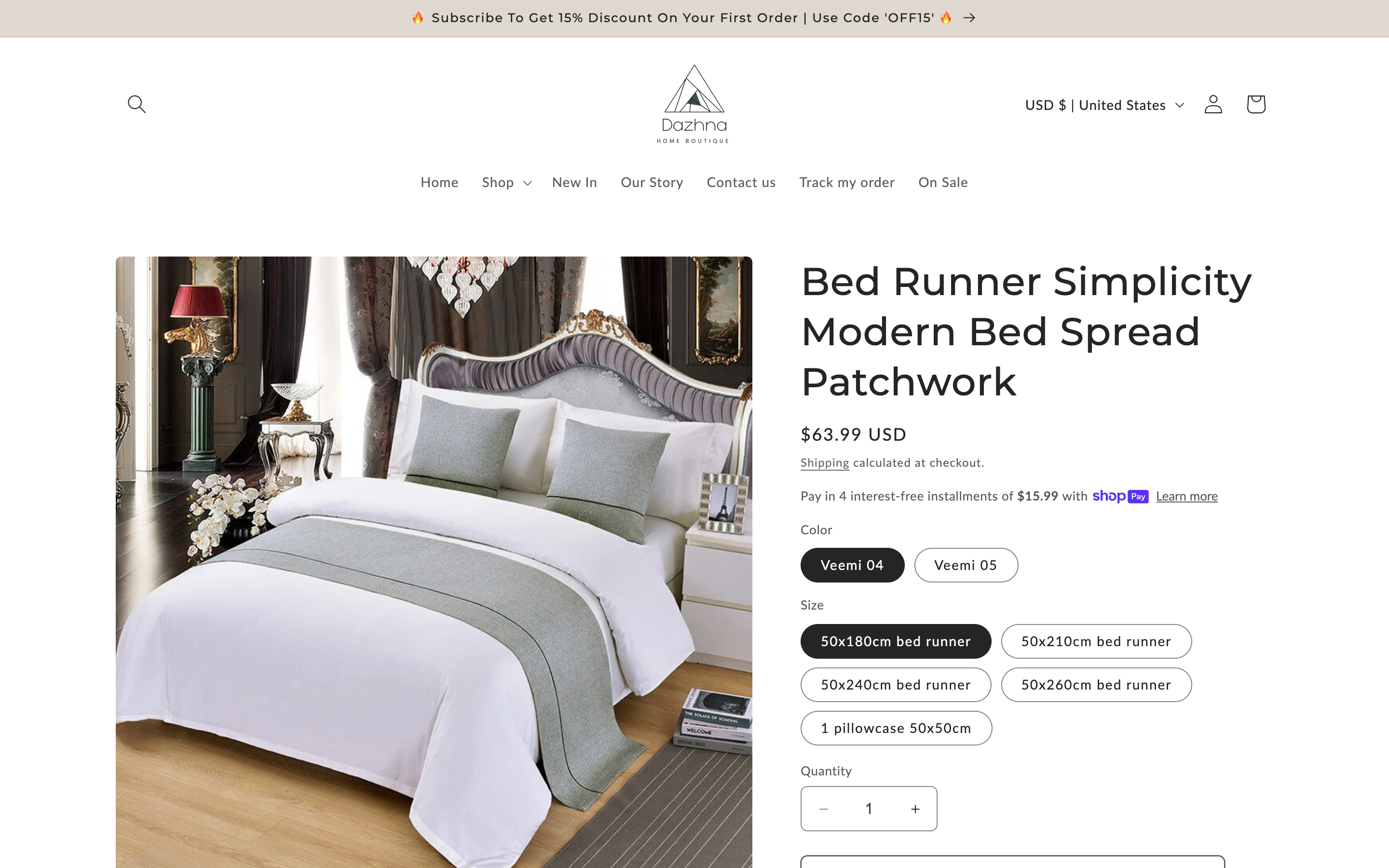Image resolution: width=1389 pixels, height=868 pixels.
Task: Click the announcement bar arrow icon
Action: tap(969, 18)
